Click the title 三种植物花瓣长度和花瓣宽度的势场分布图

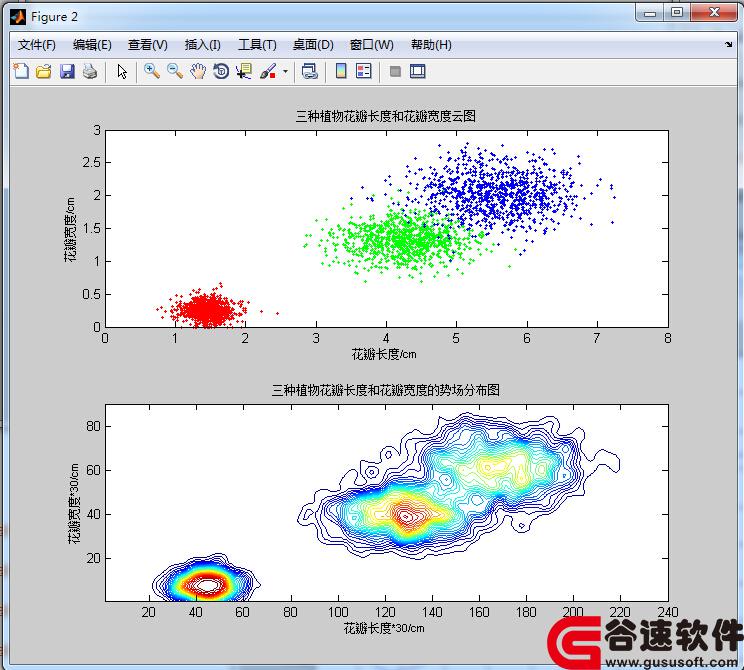(x=385, y=390)
